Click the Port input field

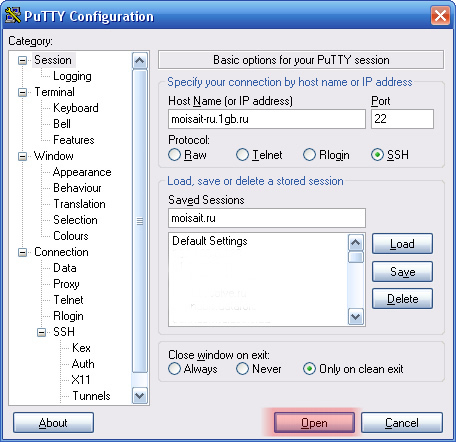402,119
